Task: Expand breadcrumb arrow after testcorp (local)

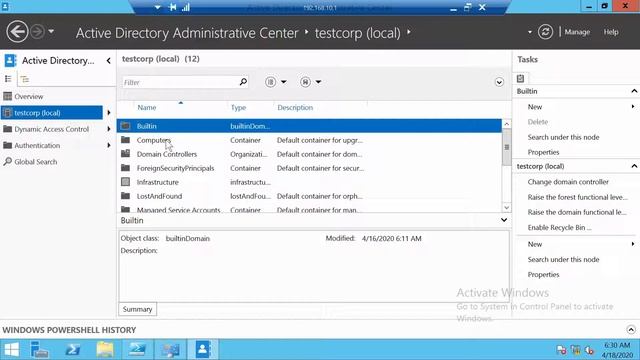Action: coord(409,31)
